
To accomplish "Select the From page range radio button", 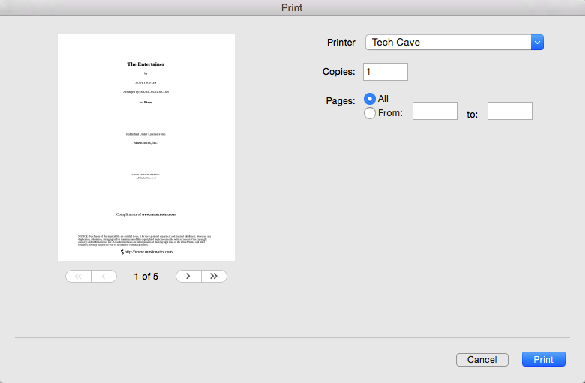I will 369,113.
